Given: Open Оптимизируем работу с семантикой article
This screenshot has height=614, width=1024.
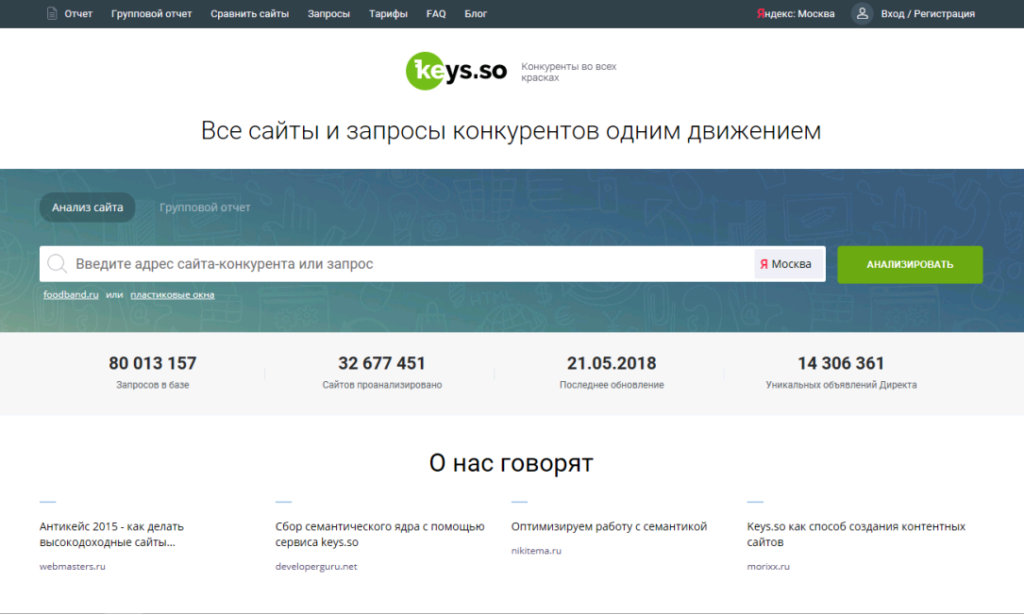Looking at the screenshot, I should (609, 526).
